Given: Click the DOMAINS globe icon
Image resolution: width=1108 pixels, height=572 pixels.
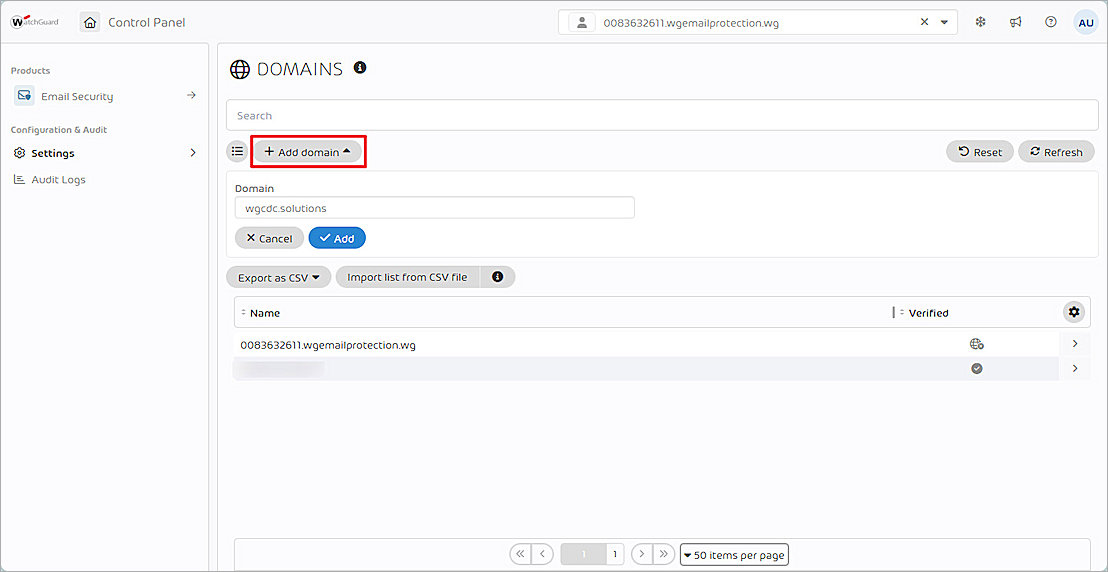Looking at the screenshot, I should click(x=240, y=69).
